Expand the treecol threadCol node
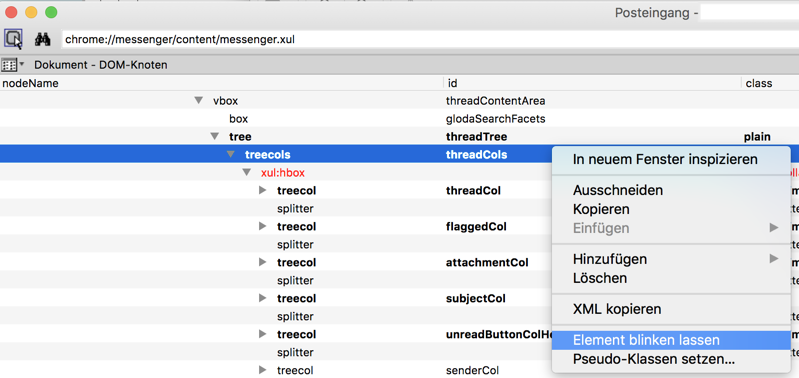This screenshot has width=799, height=378. pos(263,191)
